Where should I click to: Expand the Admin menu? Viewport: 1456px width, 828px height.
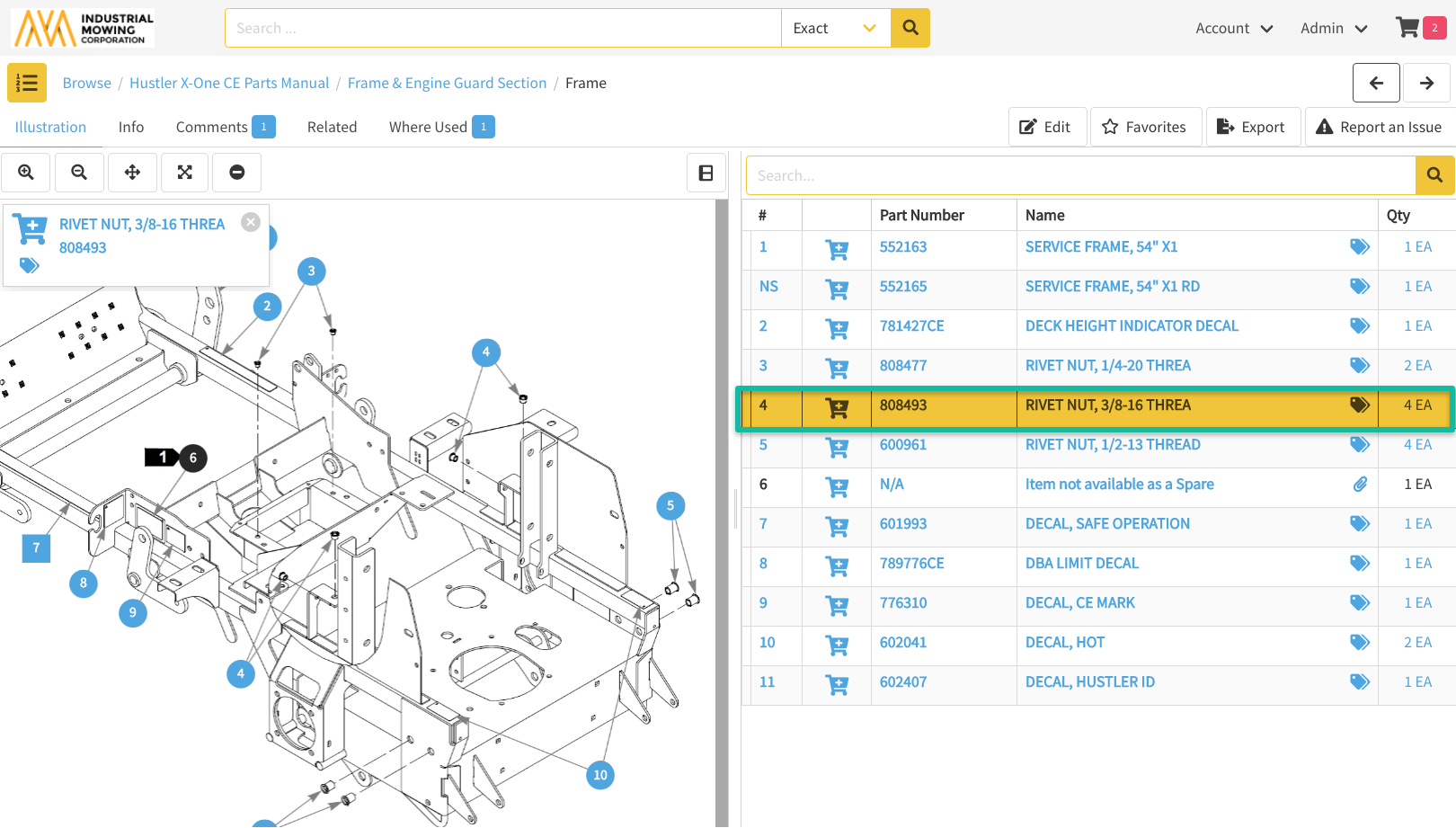click(x=1333, y=28)
